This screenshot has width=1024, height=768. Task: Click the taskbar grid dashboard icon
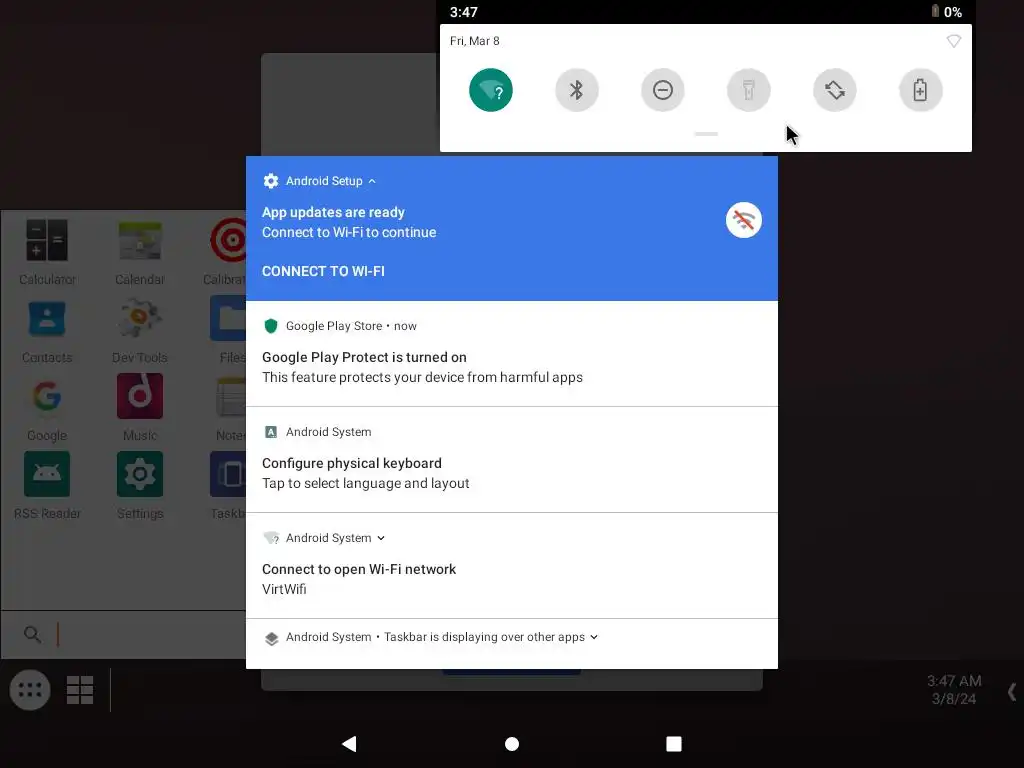(x=80, y=690)
